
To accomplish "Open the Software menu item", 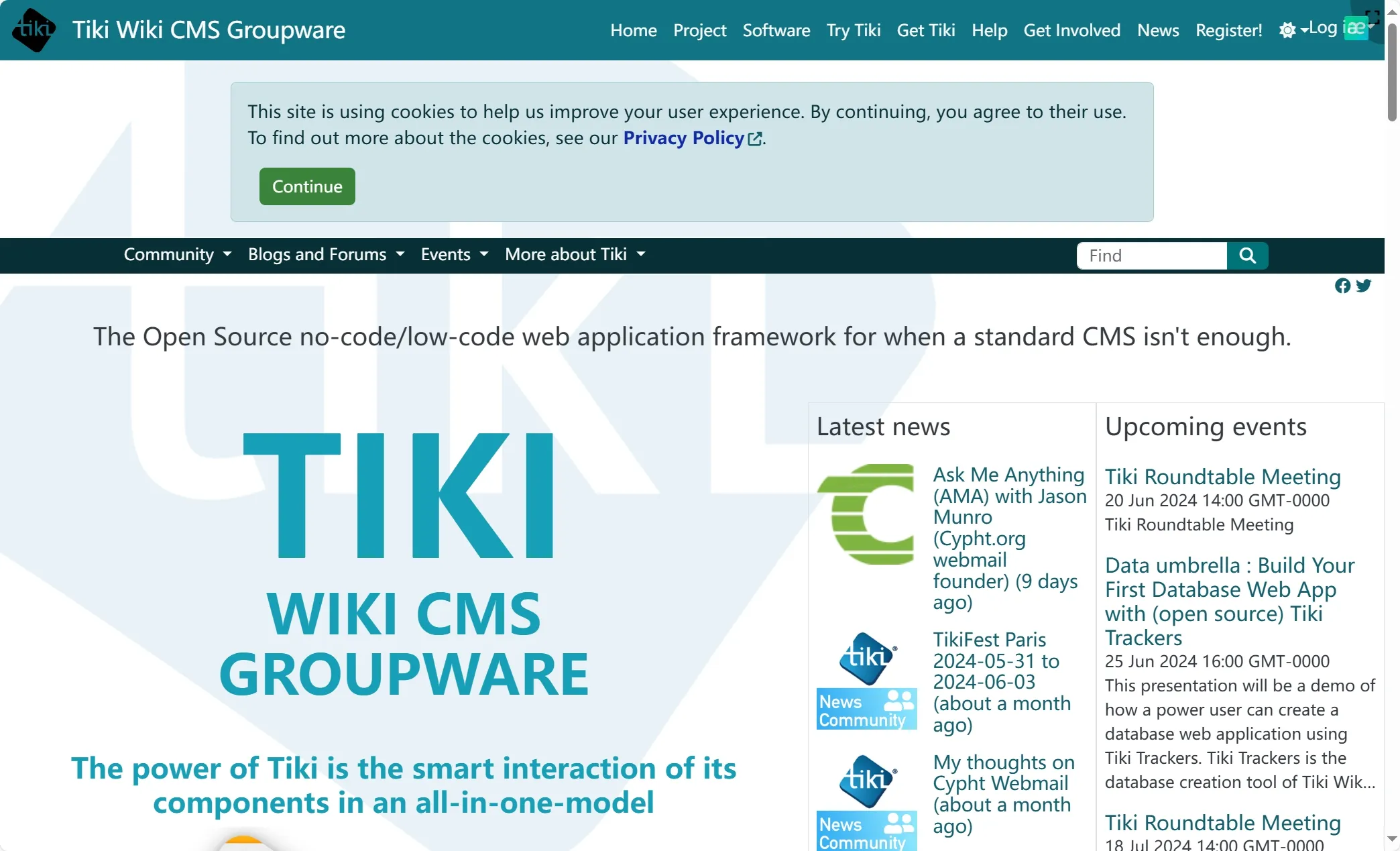I will coord(776,30).
